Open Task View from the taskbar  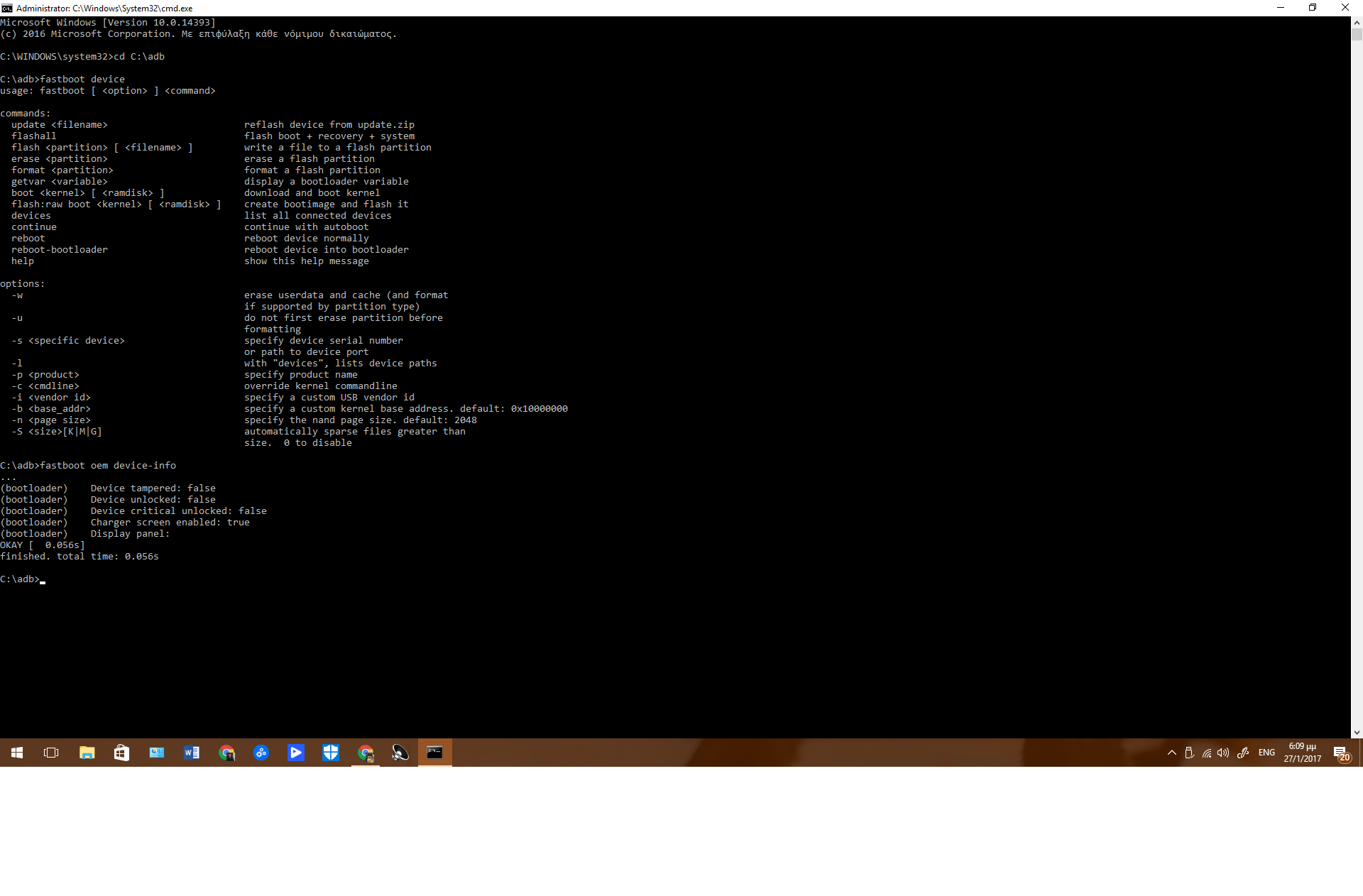coord(51,753)
